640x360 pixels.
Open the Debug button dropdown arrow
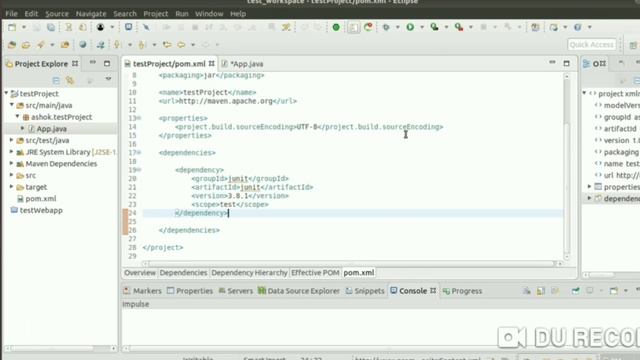click(x=398, y=27)
